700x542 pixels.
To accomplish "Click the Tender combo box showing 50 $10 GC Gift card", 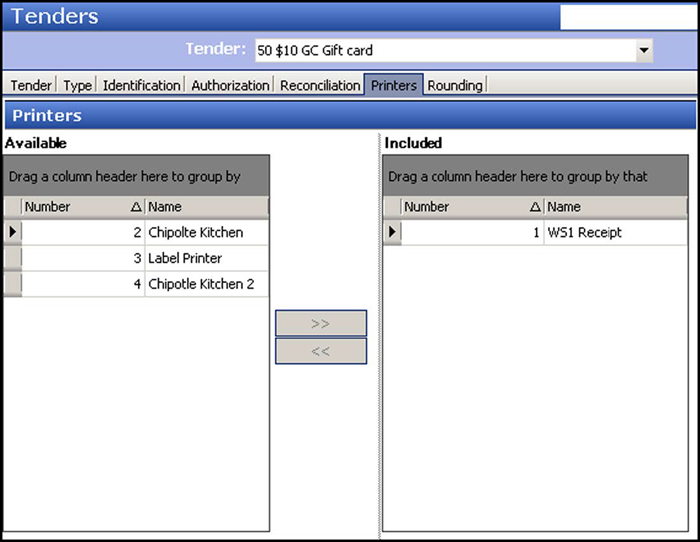I will pyautogui.click(x=454, y=50).
